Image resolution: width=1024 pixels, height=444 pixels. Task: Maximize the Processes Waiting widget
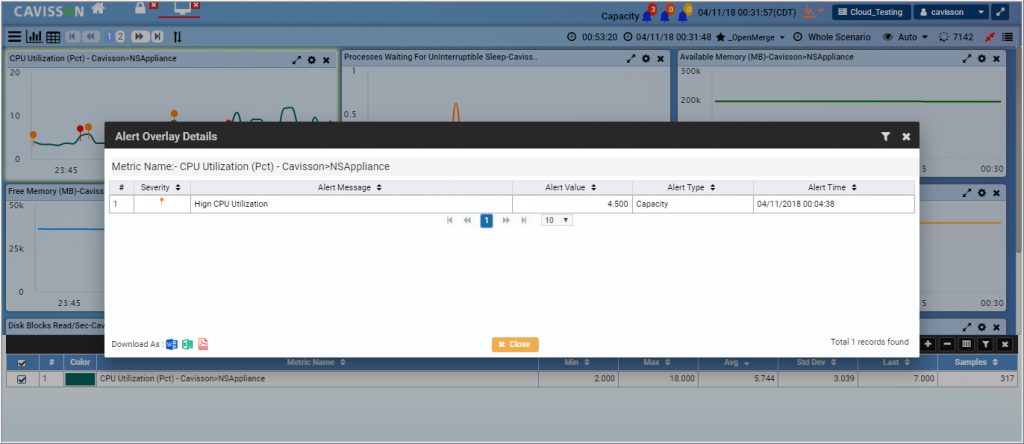tap(631, 59)
